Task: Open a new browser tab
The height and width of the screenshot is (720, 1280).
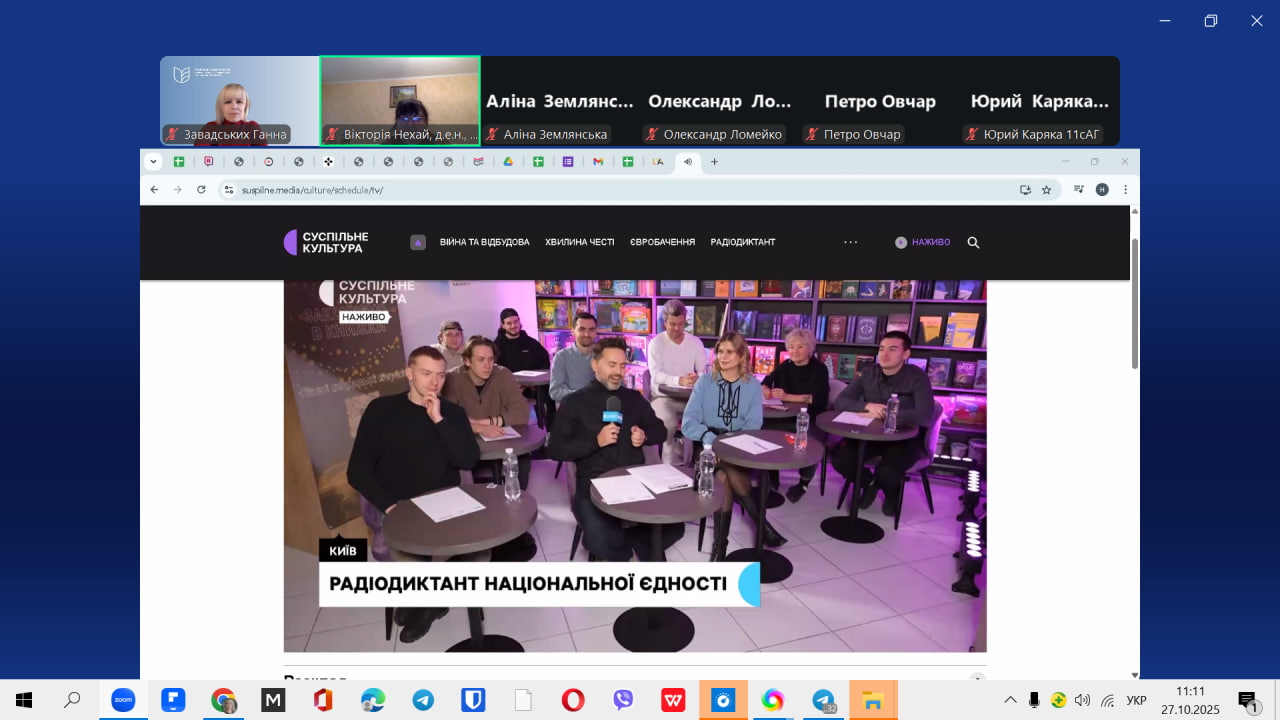Action: (714, 162)
